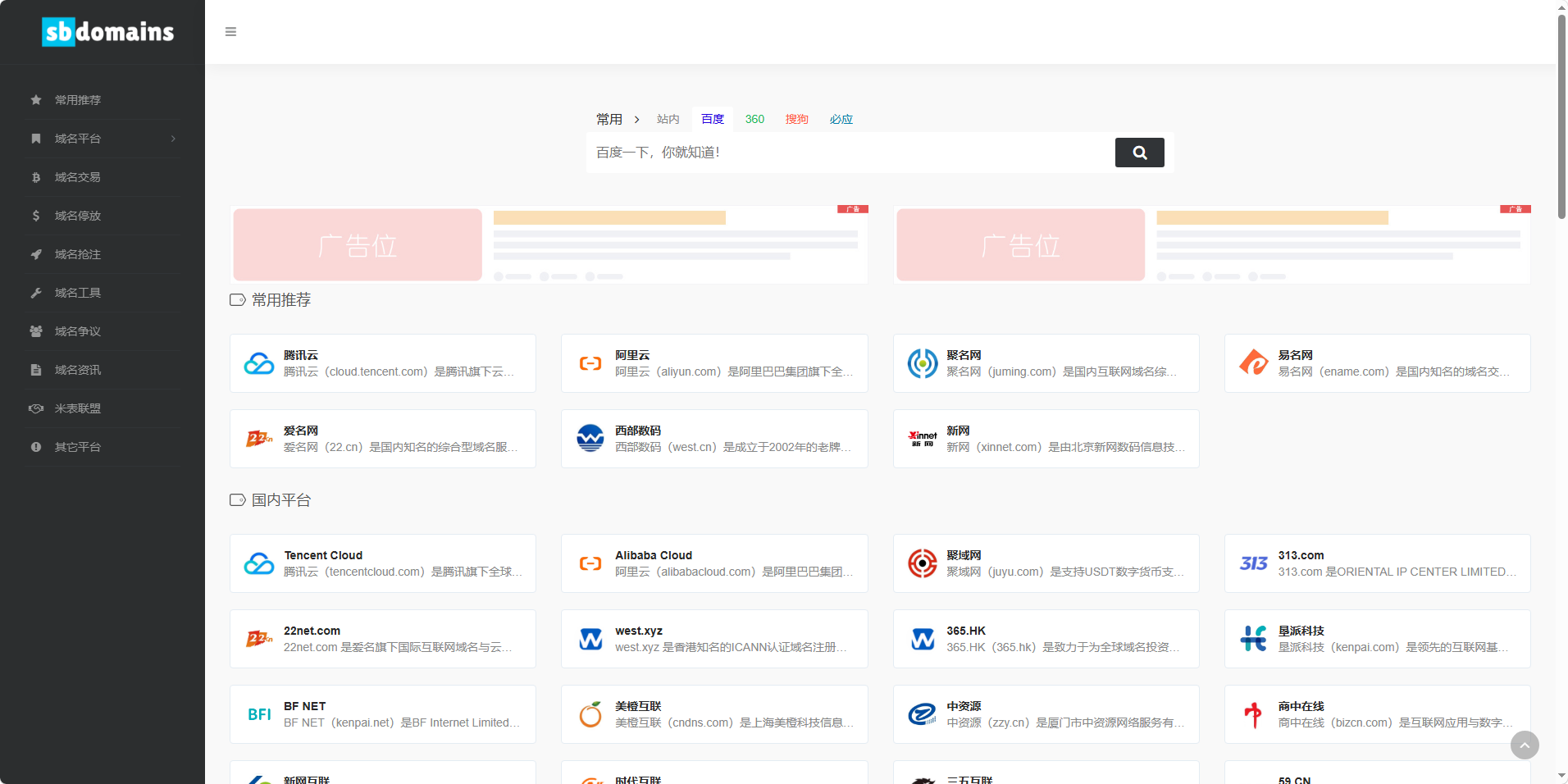This screenshot has height=784, width=1568.
Task: Click the document icon next to 域名资讯
Action: coord(36,370)
